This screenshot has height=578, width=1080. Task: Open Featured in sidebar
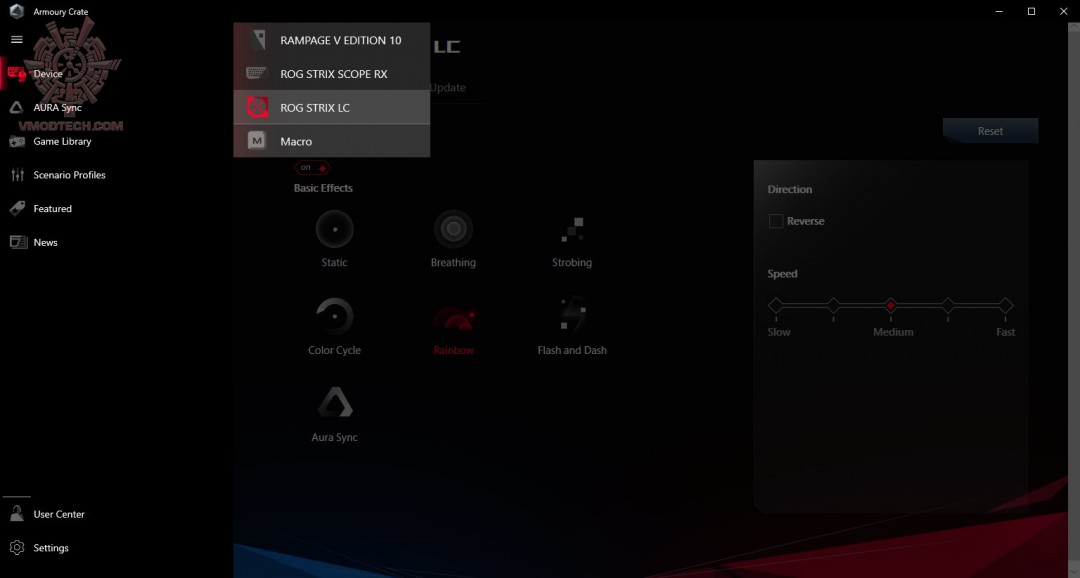click(52, 209)
